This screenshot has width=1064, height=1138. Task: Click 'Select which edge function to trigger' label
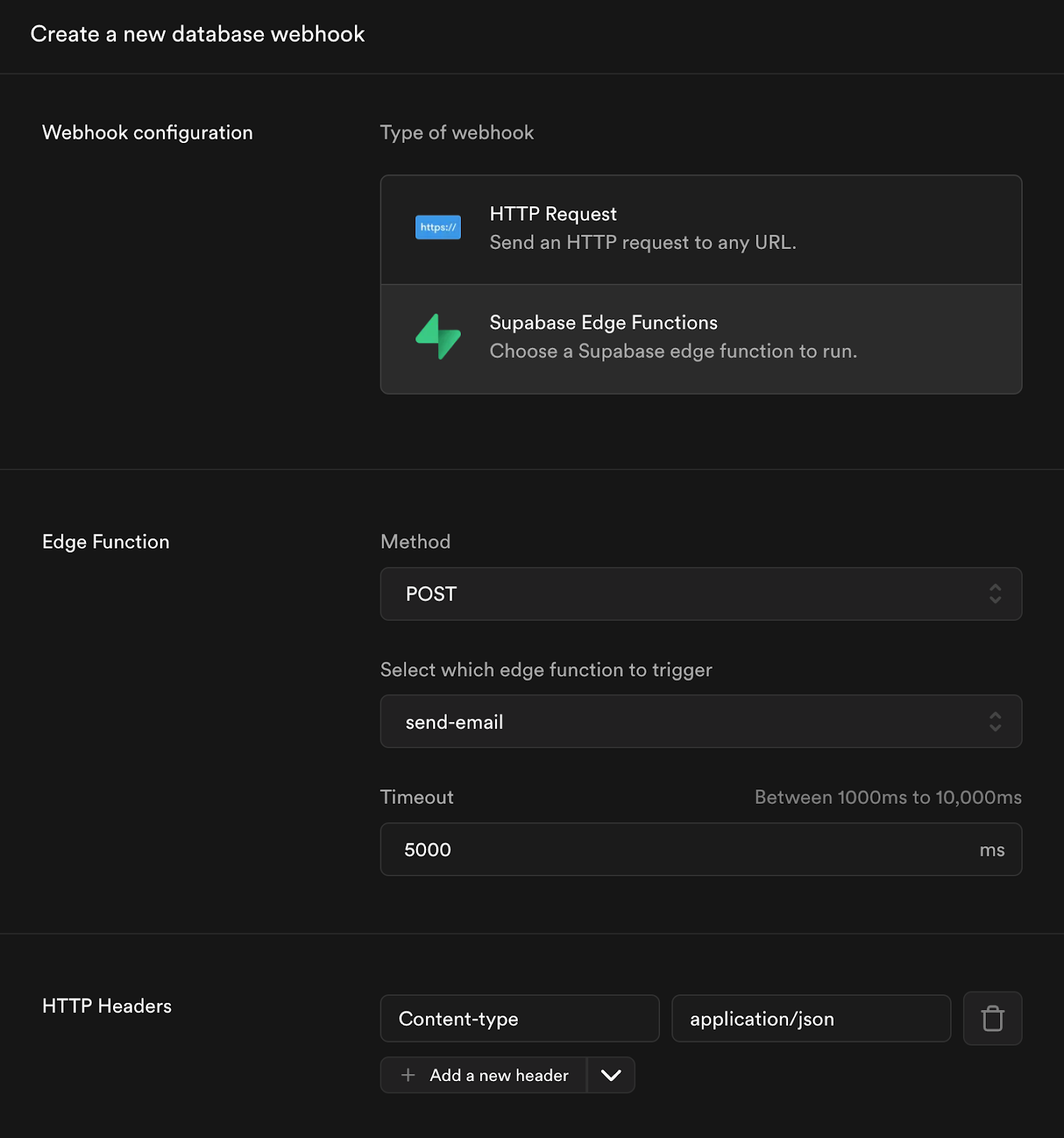[x=546, y=670]
